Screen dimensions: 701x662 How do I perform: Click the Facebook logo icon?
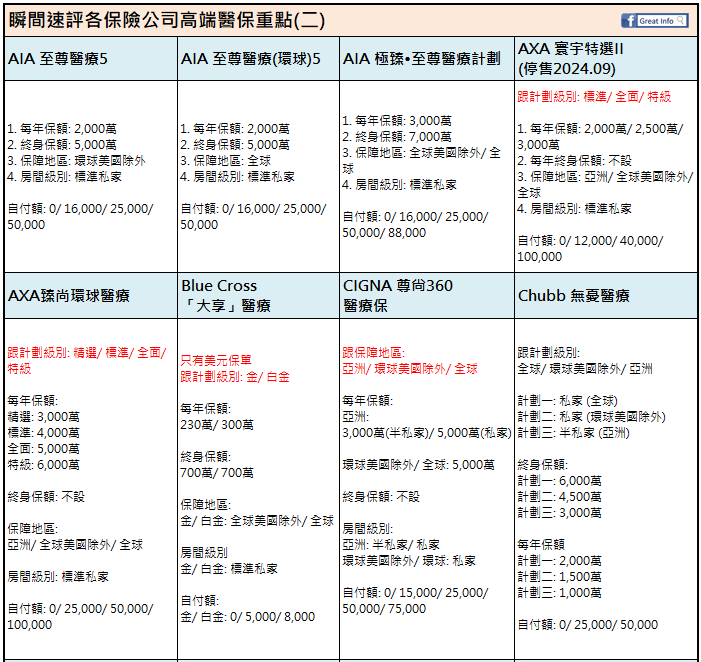pos(628,21)
